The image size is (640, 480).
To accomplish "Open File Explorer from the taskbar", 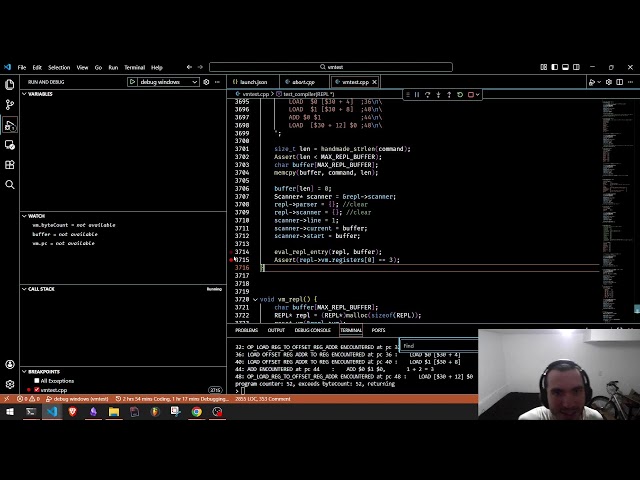I will [113, 412].
